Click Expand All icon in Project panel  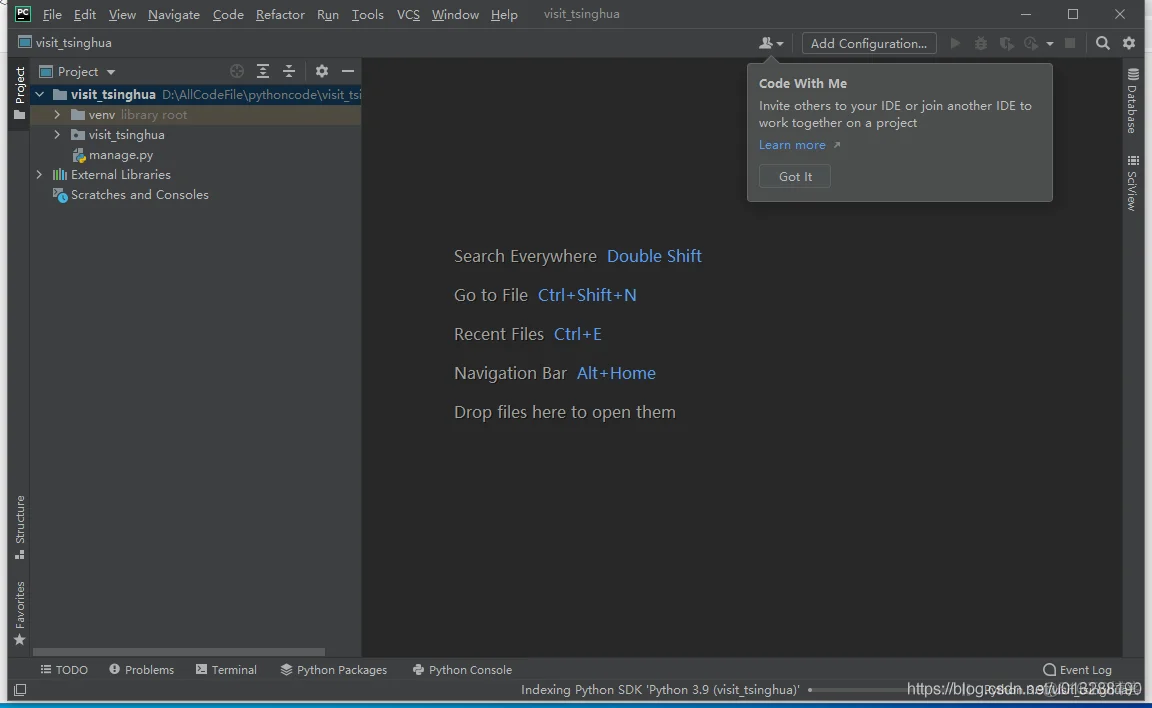262,71
